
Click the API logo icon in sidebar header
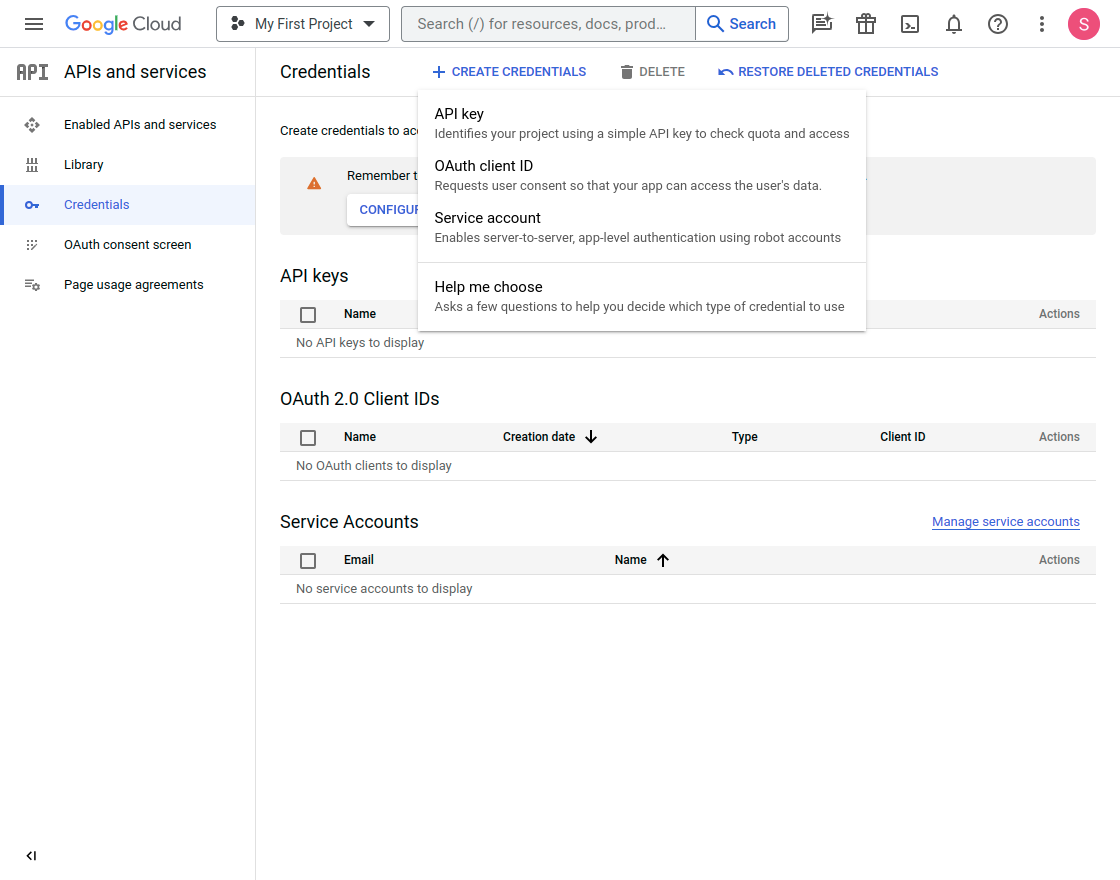(x=32, y=72)
